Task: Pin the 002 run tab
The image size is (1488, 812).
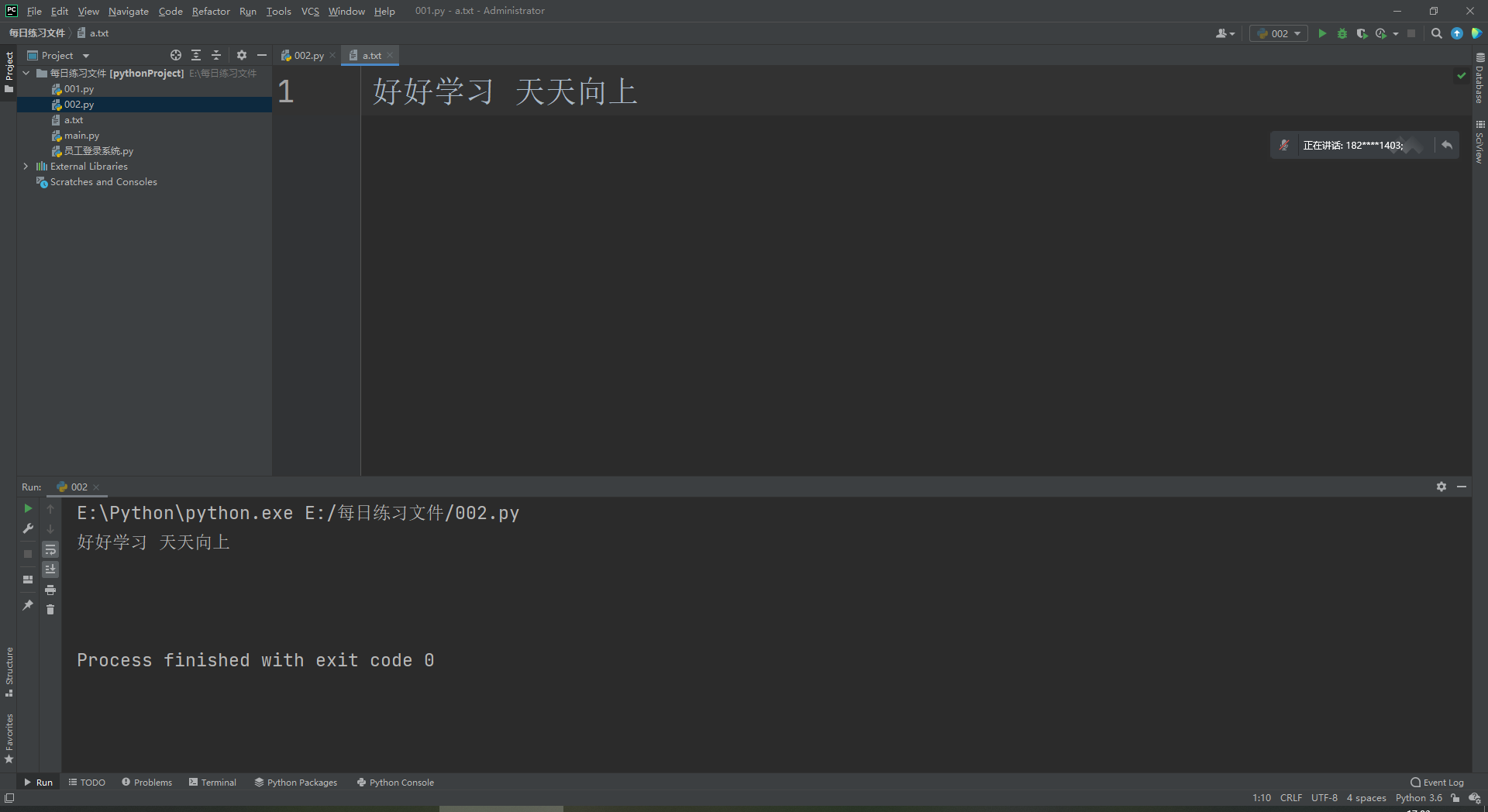Action: (28, 605)
